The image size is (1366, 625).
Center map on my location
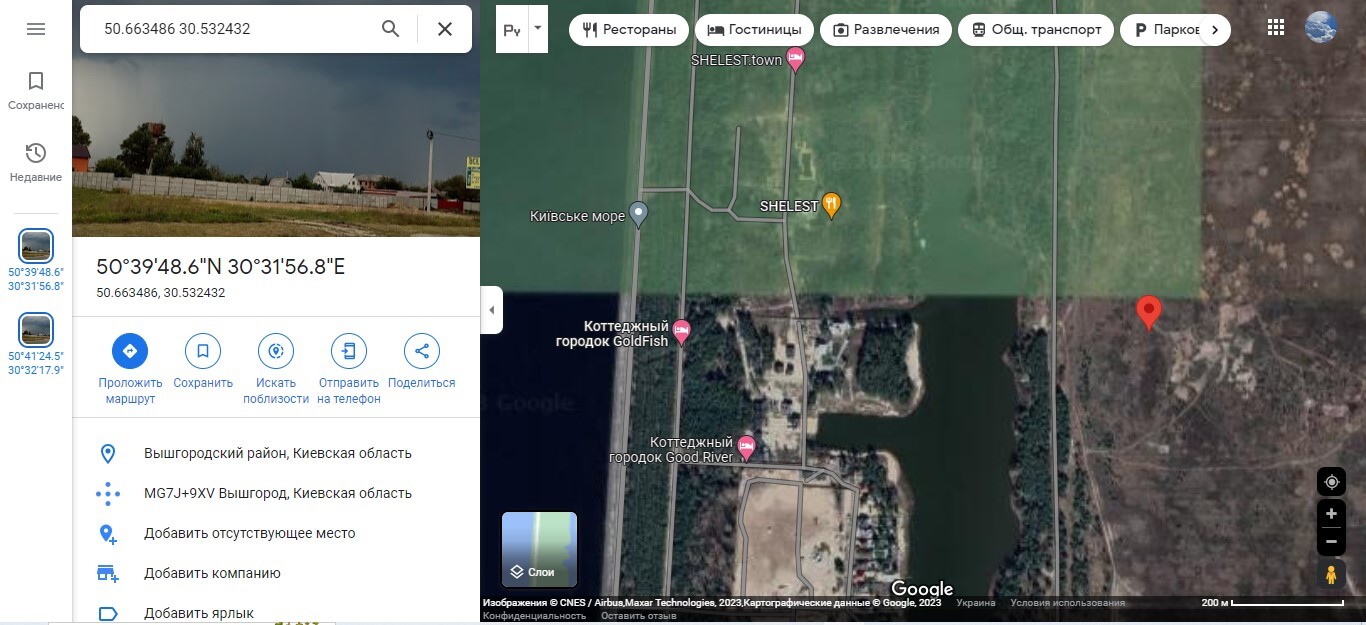point(1331,482)
